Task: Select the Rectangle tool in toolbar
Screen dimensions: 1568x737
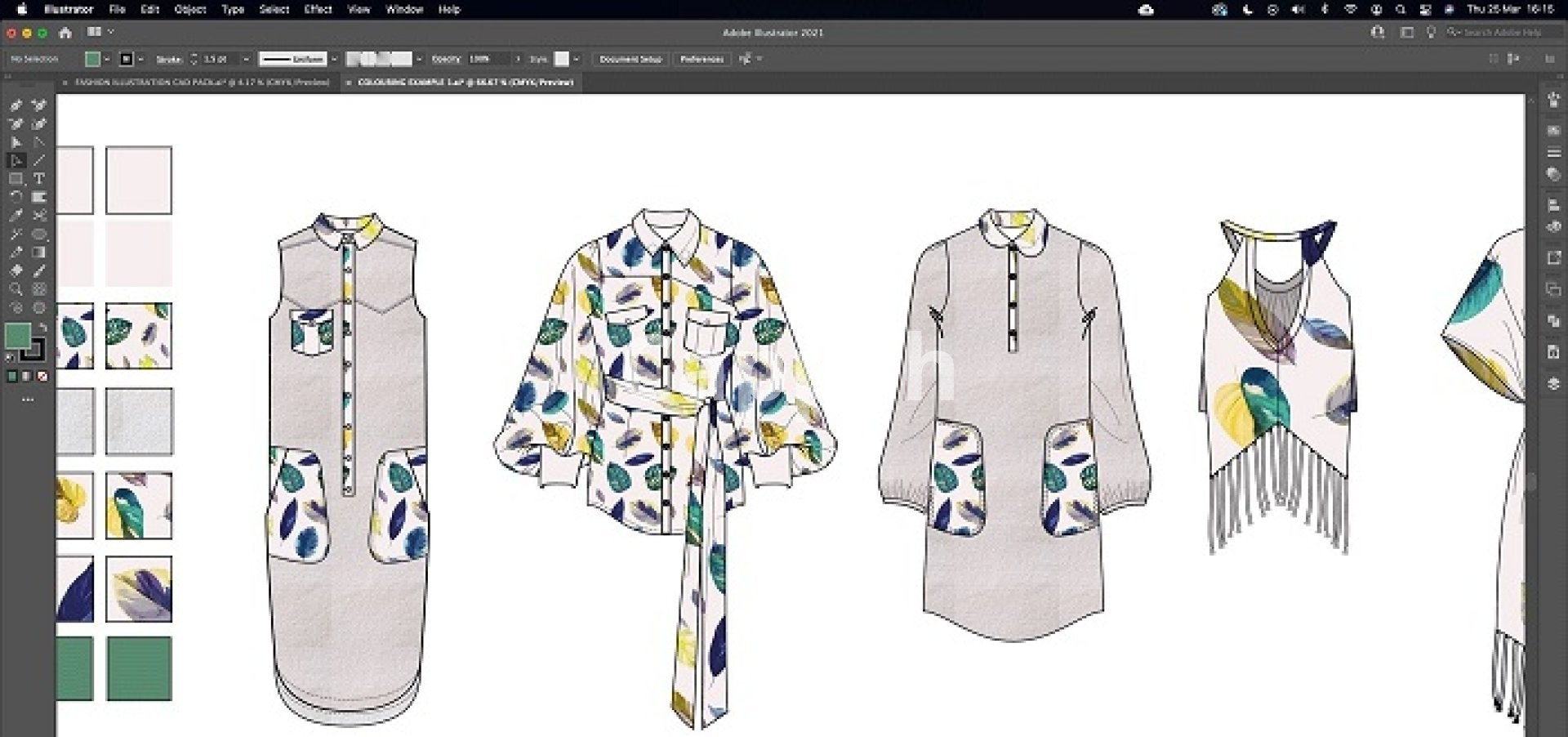Action: (x=16, y=178)
